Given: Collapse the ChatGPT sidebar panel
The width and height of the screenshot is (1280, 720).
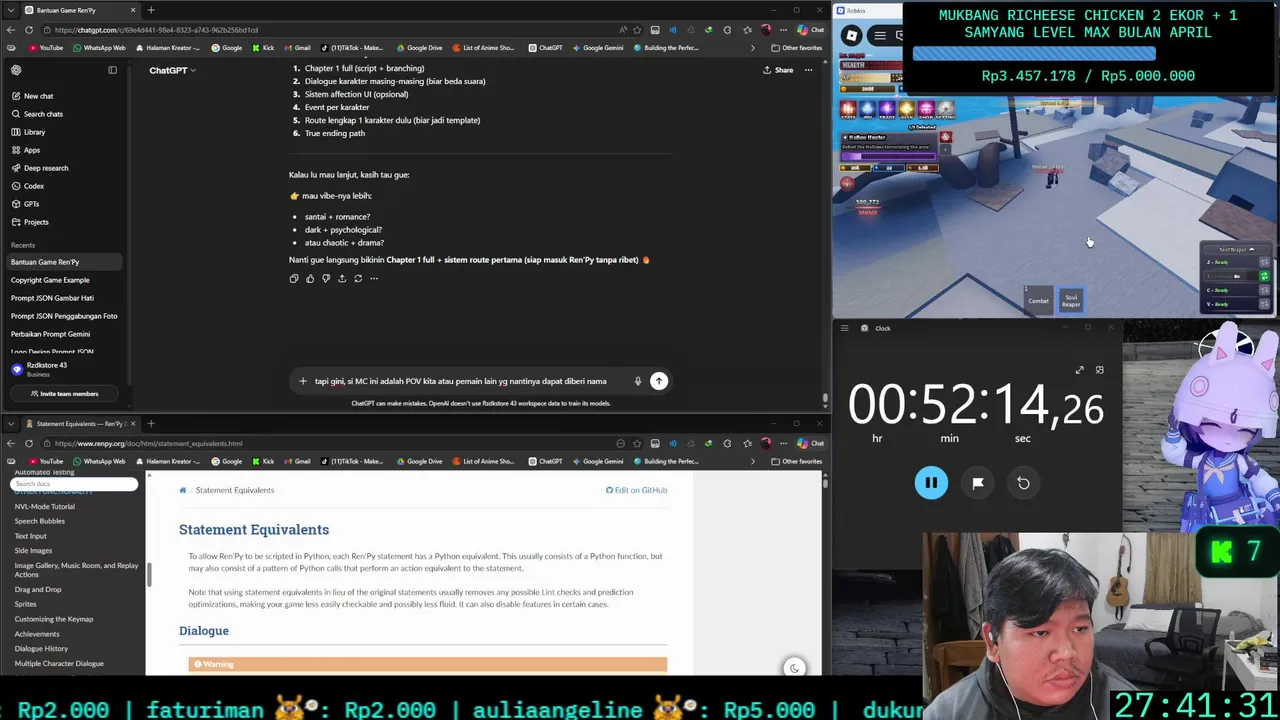Looking at the screenshot, I should (112, 70).
